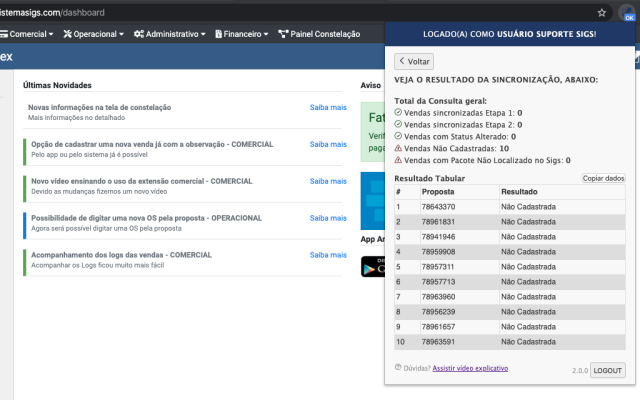Select proposta 78961657 in the table
This screenshot has height=400, width=640.
[438, 327]
